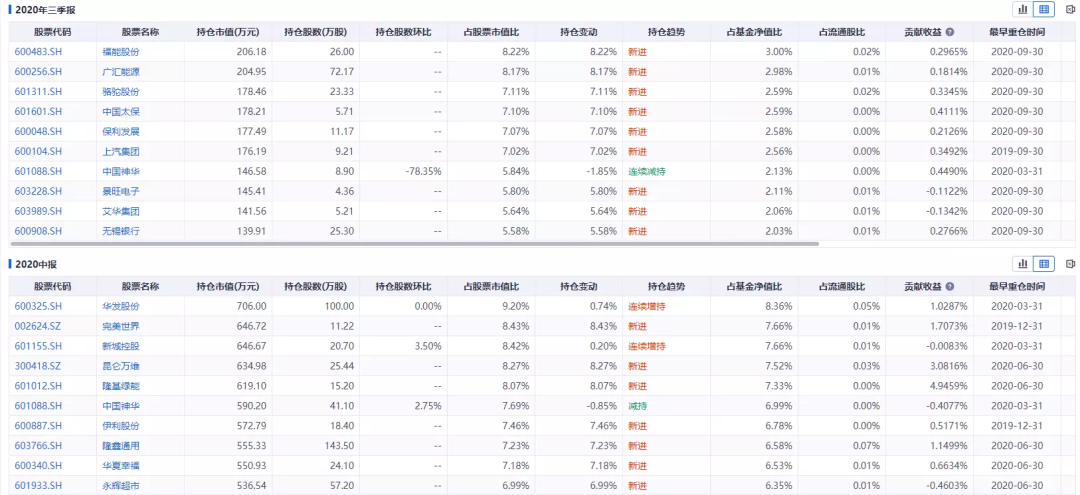The image size is (1080, 495).
Task: Click the horizontal scrollbar under 2020年三季报 table
Action: click(x=414, y=244)
